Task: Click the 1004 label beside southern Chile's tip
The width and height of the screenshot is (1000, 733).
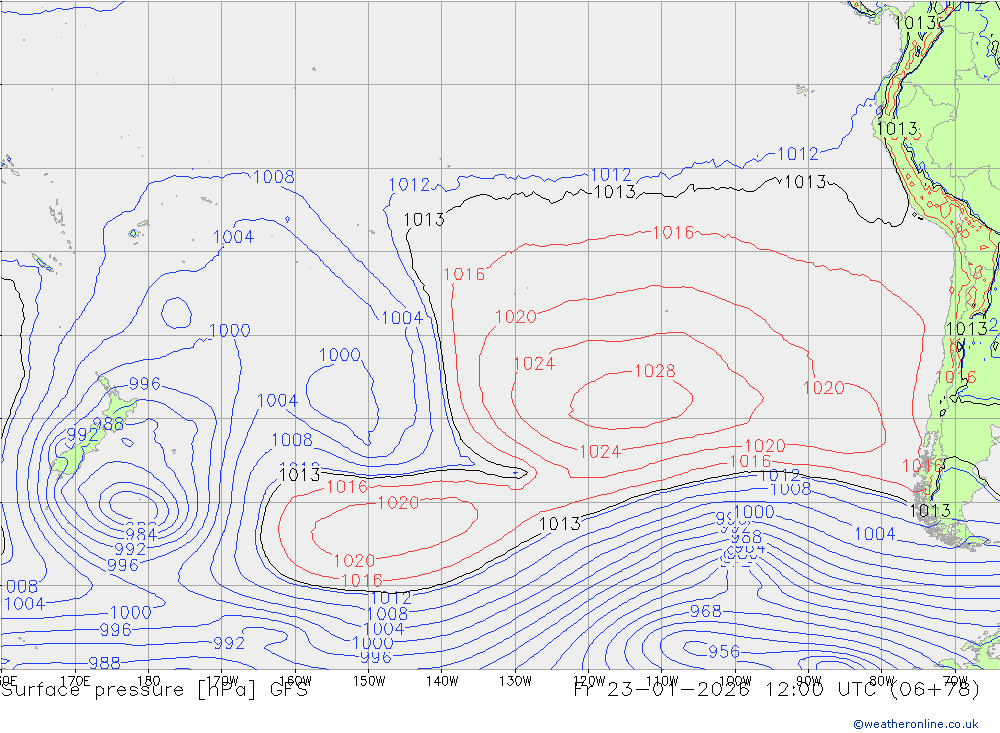Action: (x=874, y=534)
